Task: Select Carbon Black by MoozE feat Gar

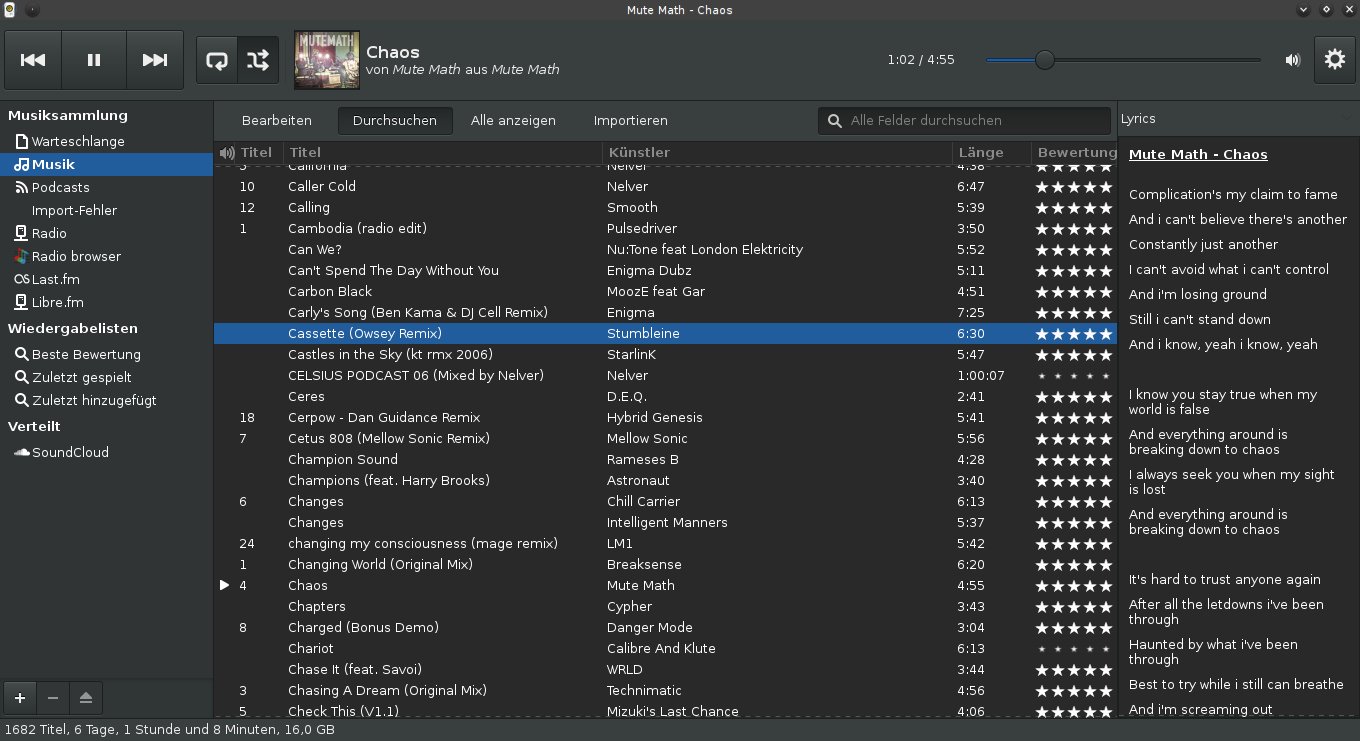Action: 665,292
